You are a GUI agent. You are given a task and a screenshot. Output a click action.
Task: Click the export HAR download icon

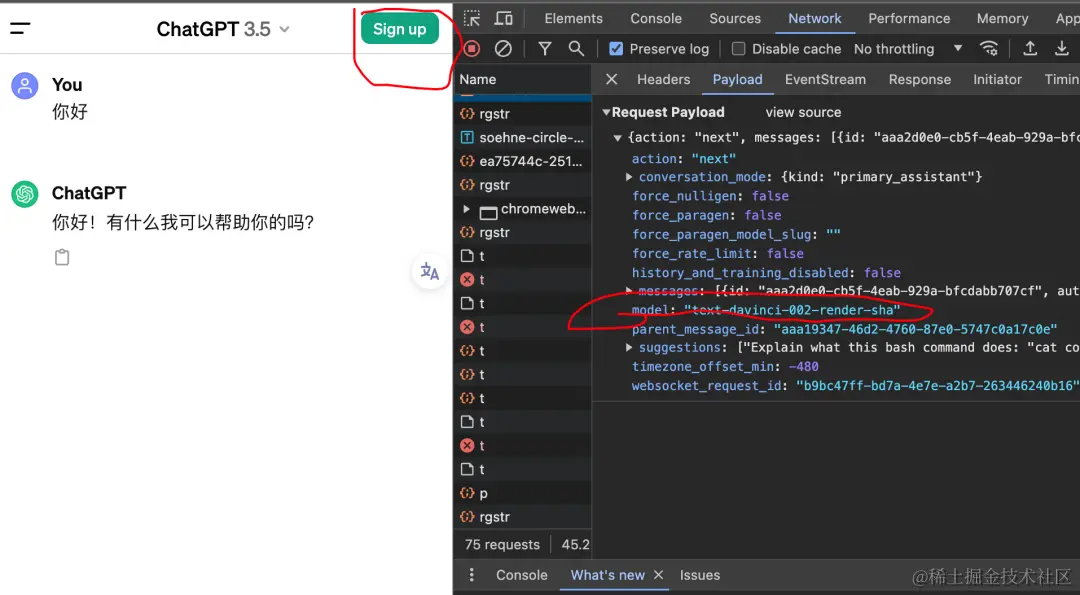1061,49
